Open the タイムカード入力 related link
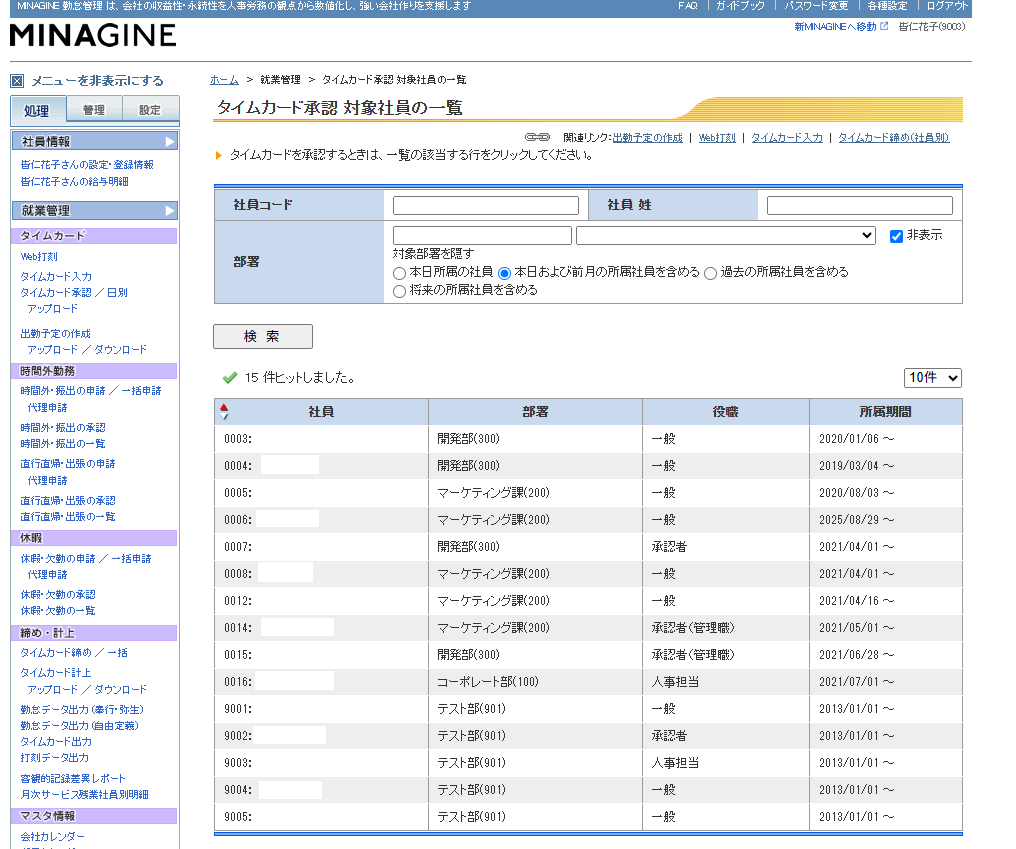The image size is (1016, 849). [786, 138]
